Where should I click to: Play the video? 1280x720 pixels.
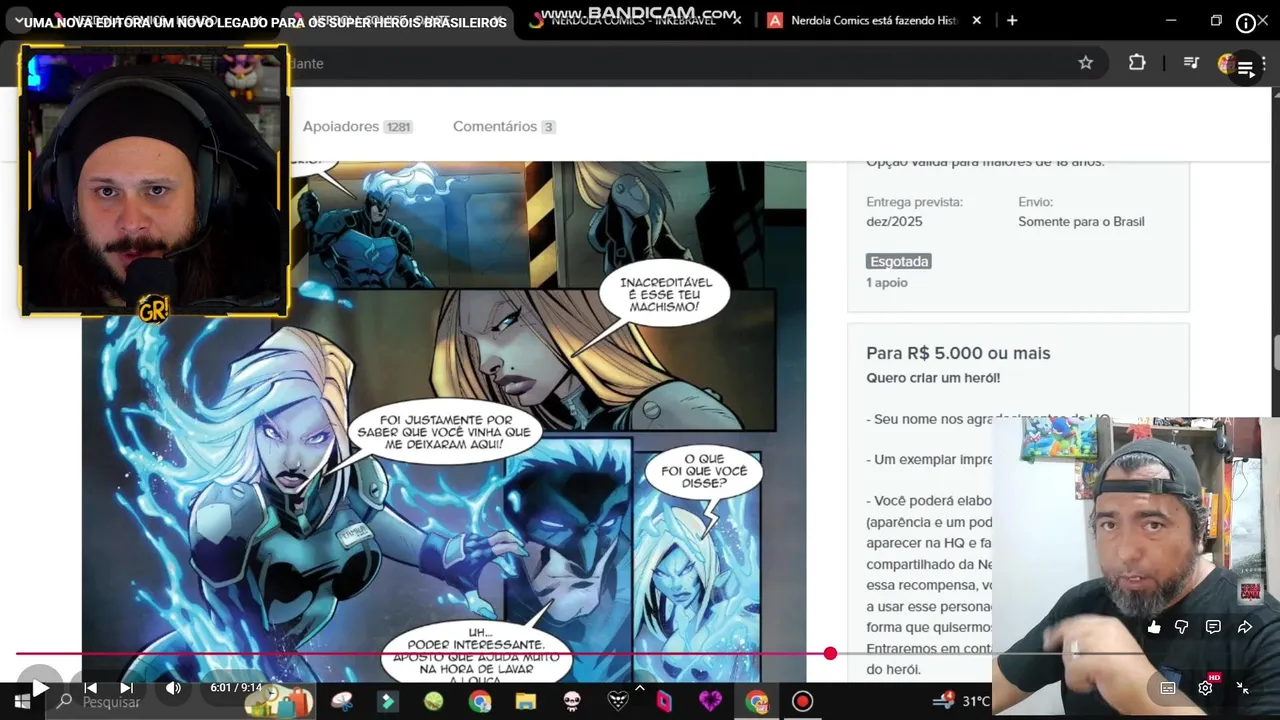[x=40, y=688]
